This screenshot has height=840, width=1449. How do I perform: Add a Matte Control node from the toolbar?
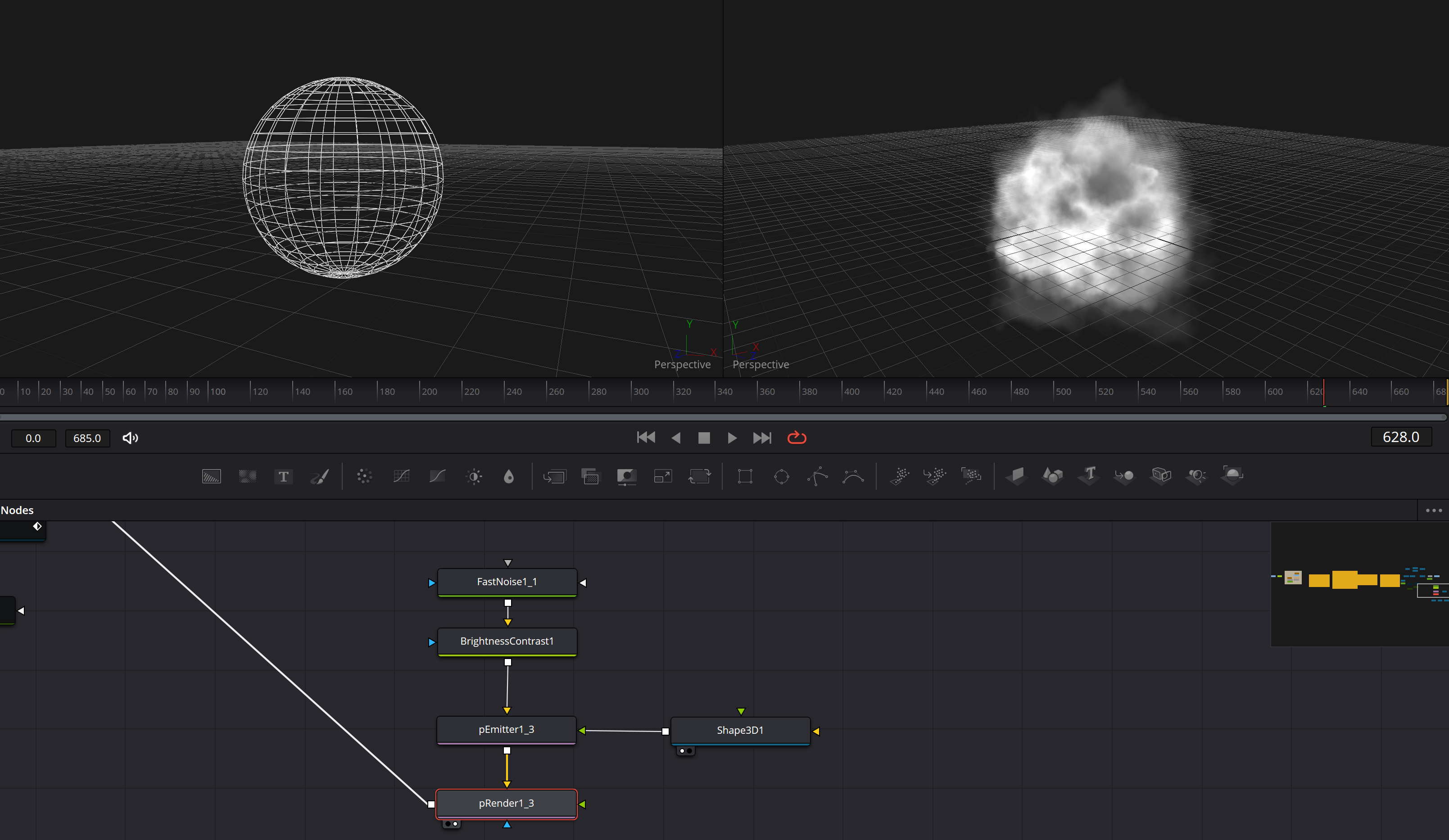[x=626, y=476]
